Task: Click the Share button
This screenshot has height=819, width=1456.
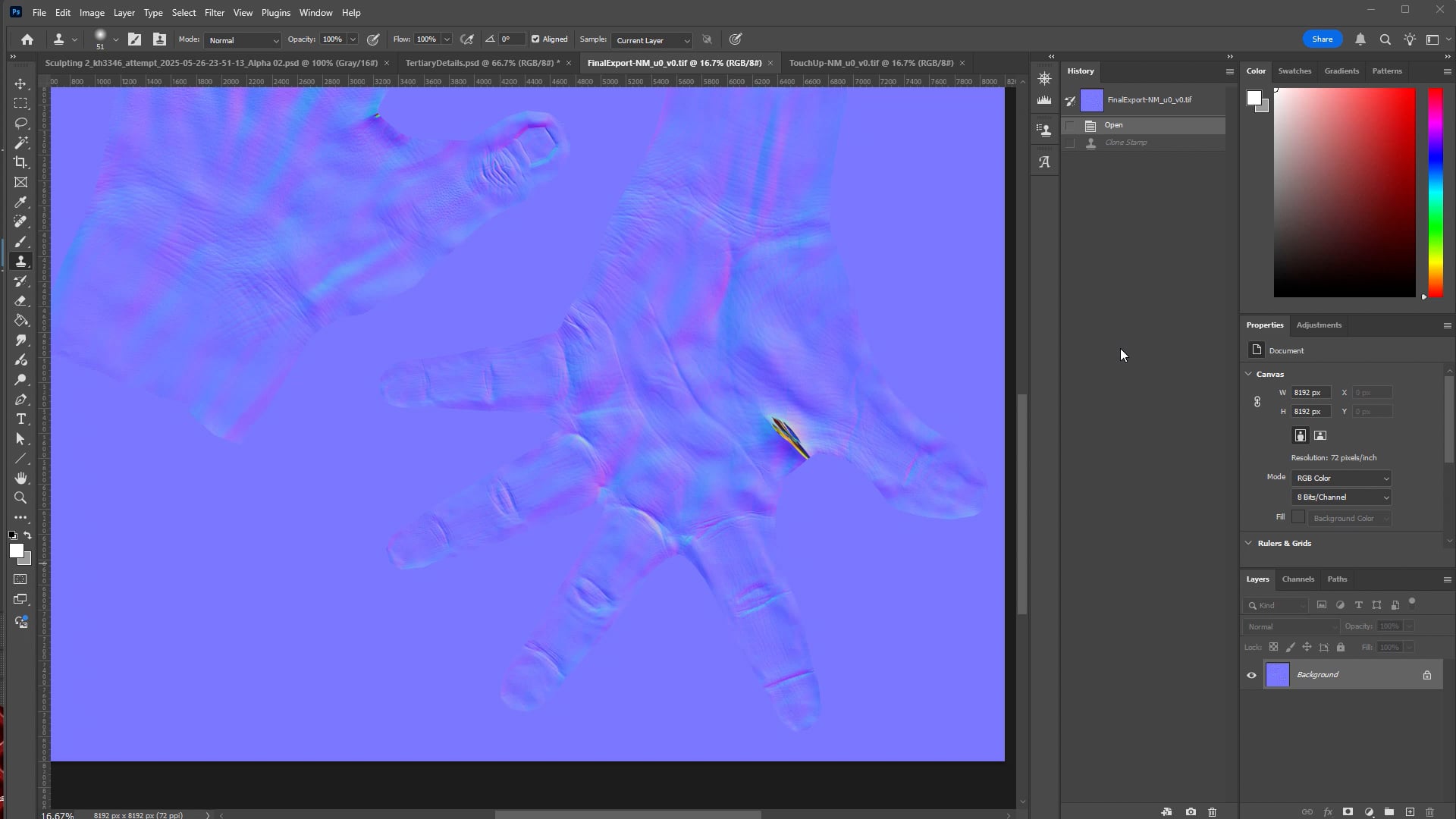Action: pyautogui.click(x=1322, y=39)
